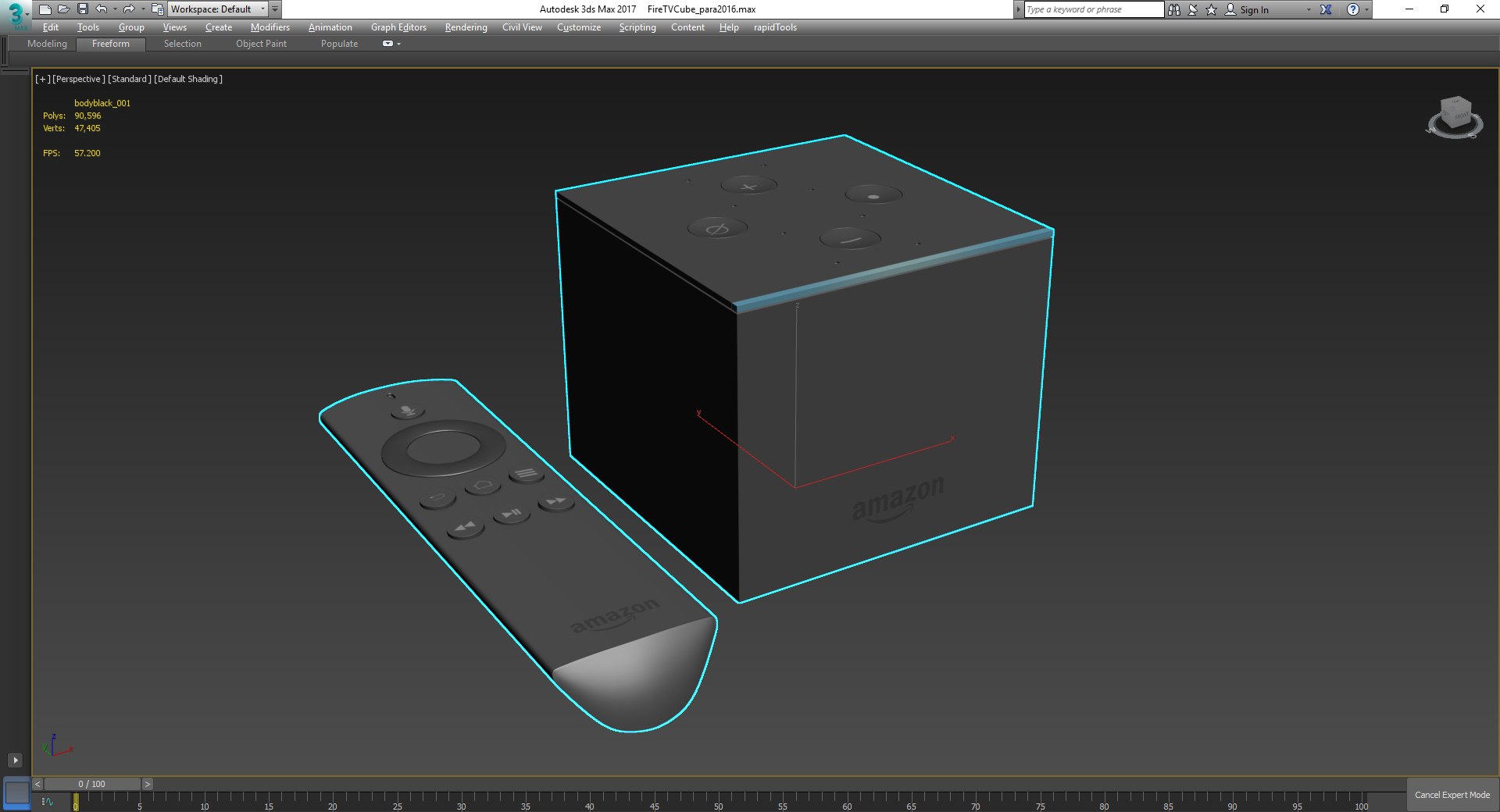Click the Open File folder icon
The image size is (1500, 812).
pyautogui.click(x=63, y=9)
